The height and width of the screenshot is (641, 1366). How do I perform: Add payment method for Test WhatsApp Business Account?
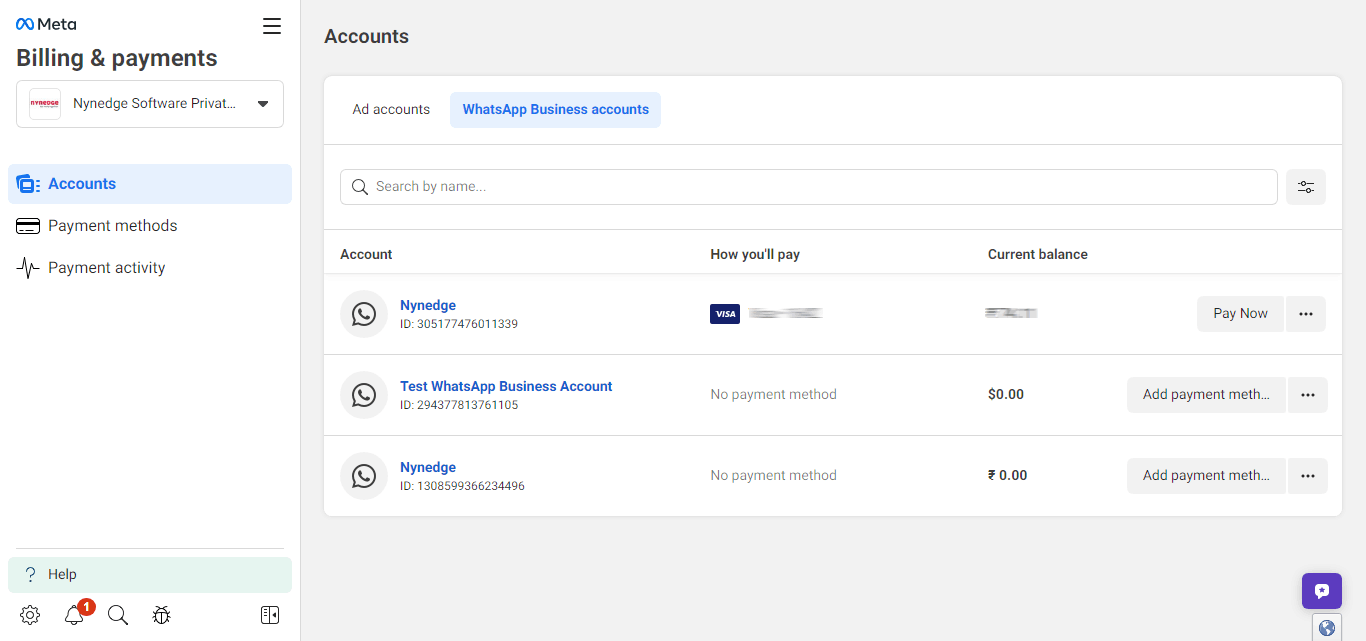click(1206, 395)
